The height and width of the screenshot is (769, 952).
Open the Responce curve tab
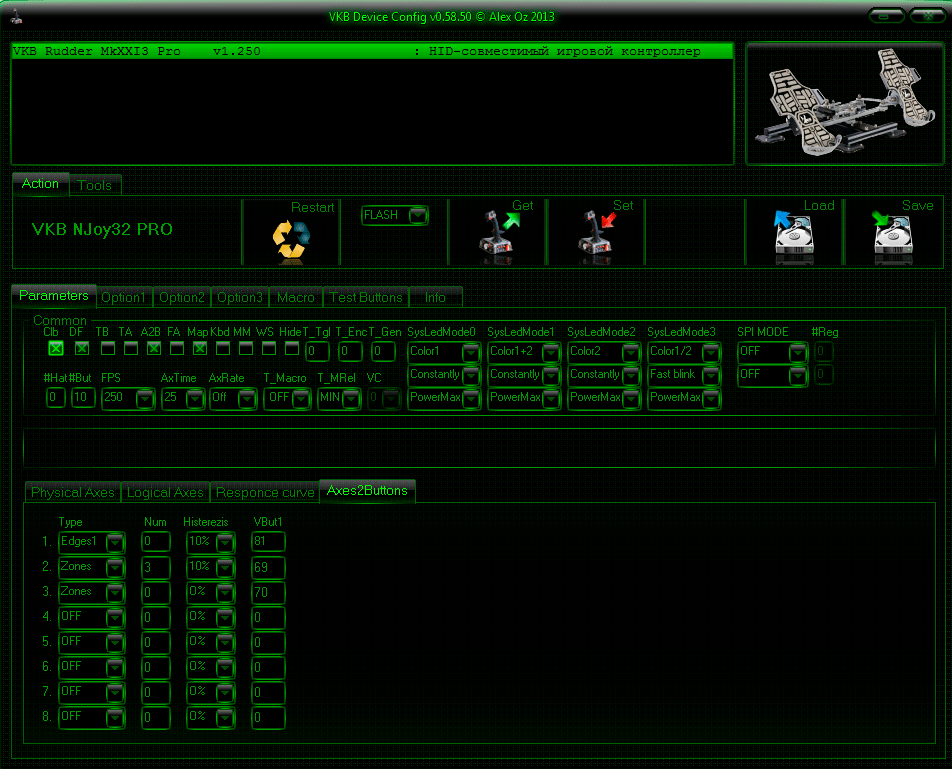pyautogui.click(x=265, y=492)
